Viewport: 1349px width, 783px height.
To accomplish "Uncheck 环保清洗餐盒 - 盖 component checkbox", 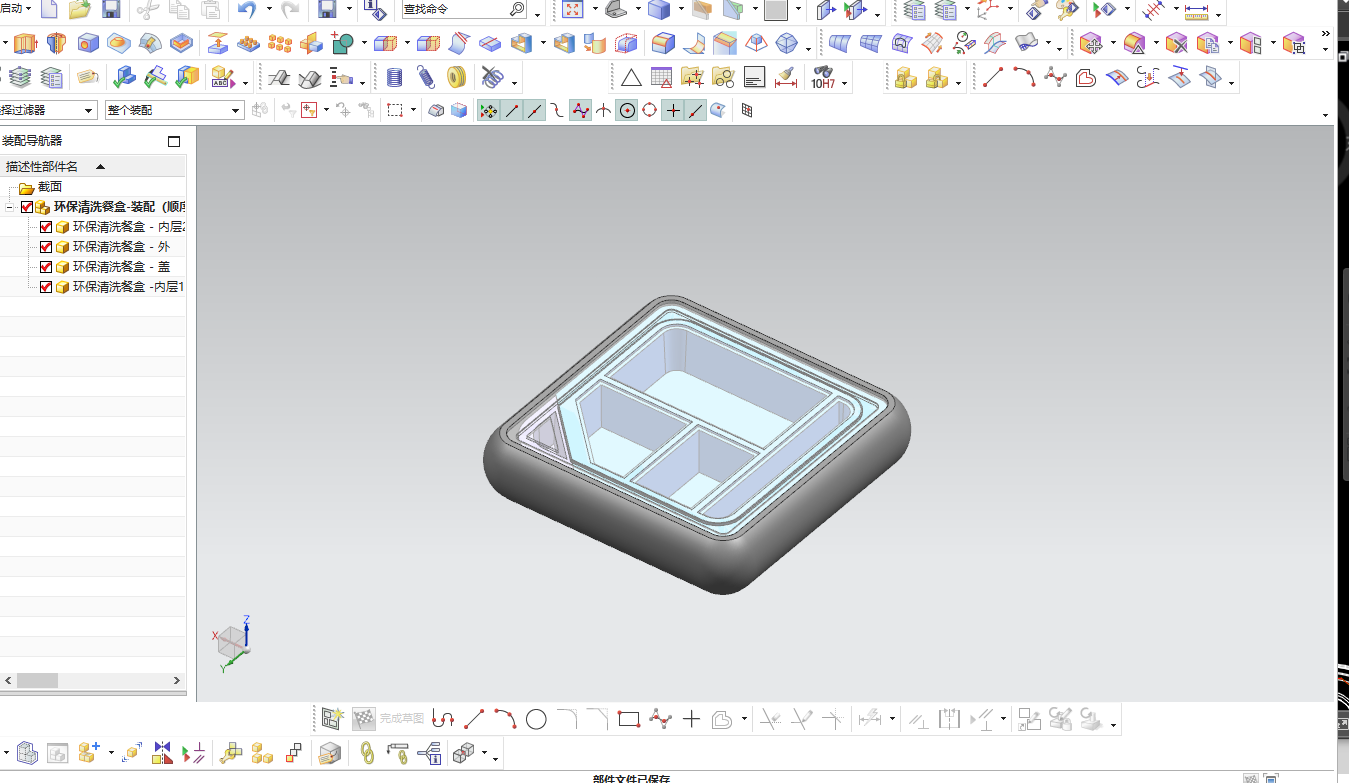I will coord(46,267).
